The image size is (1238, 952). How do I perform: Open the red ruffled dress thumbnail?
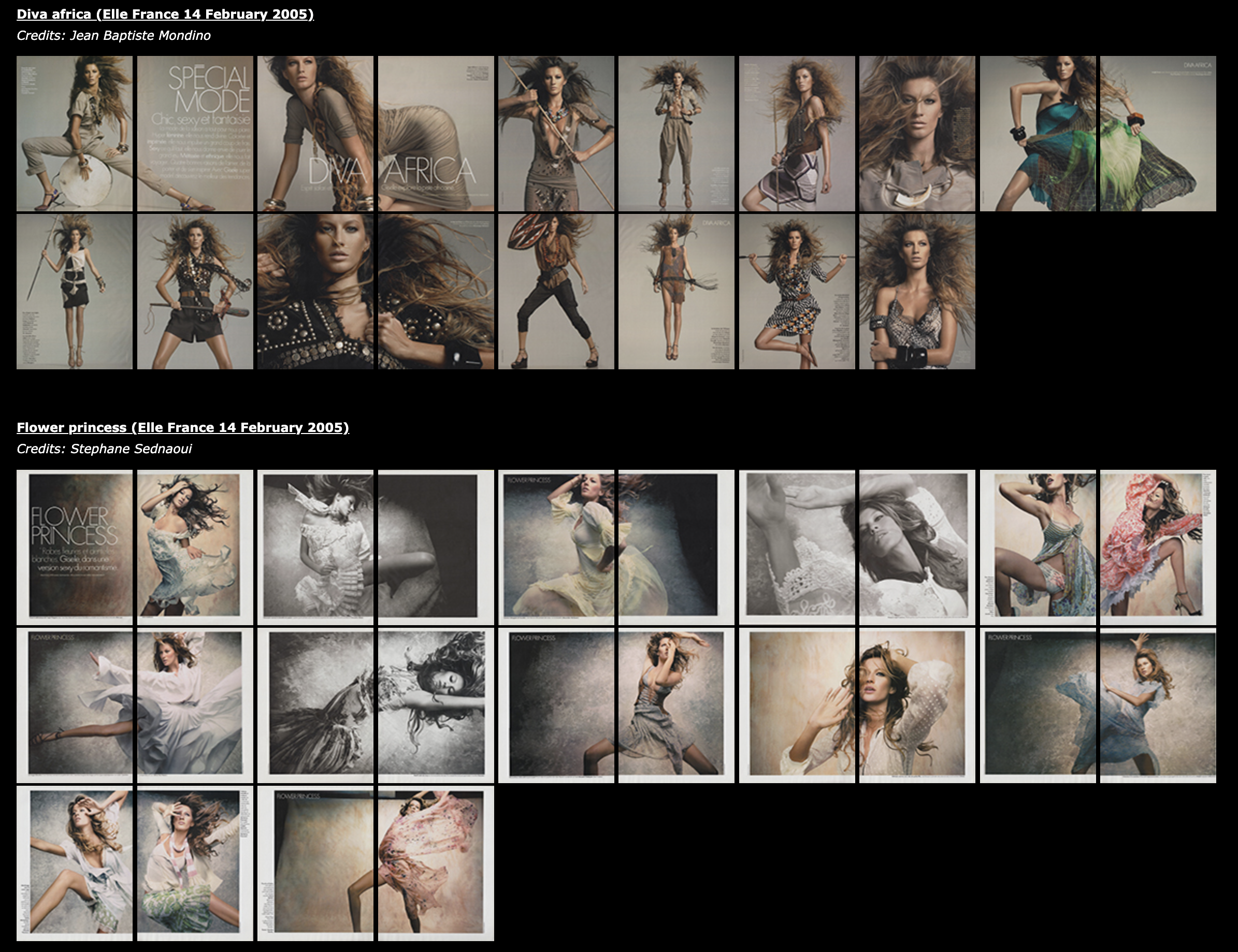pyautogui.click(x=1158, y=547)
